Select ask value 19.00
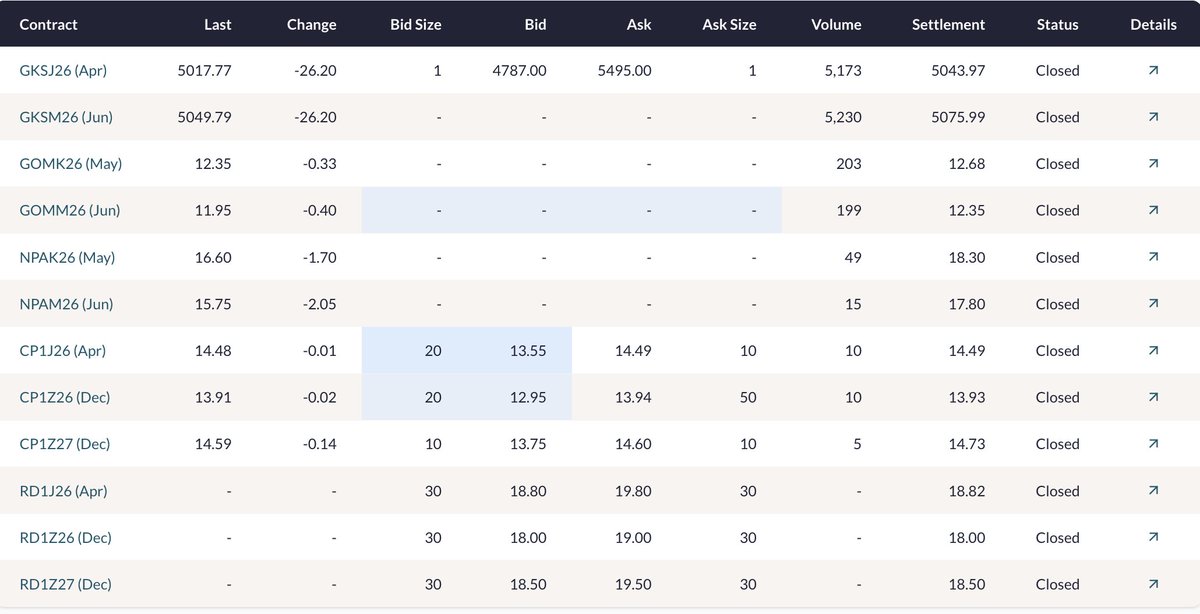 634,538
